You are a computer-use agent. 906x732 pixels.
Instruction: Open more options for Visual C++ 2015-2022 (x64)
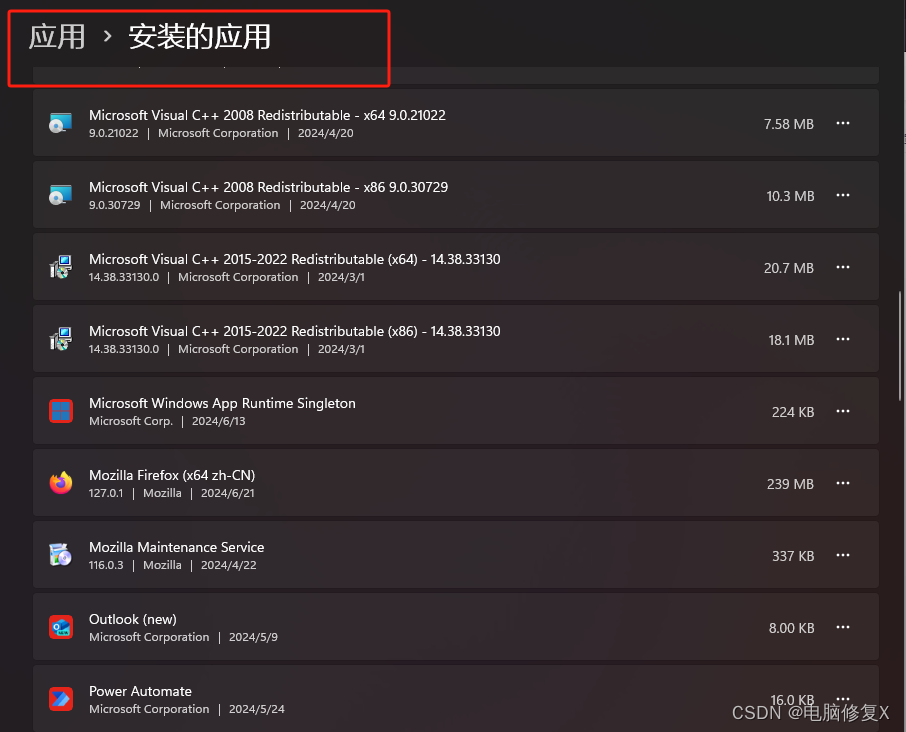click(x=843, y=267)
